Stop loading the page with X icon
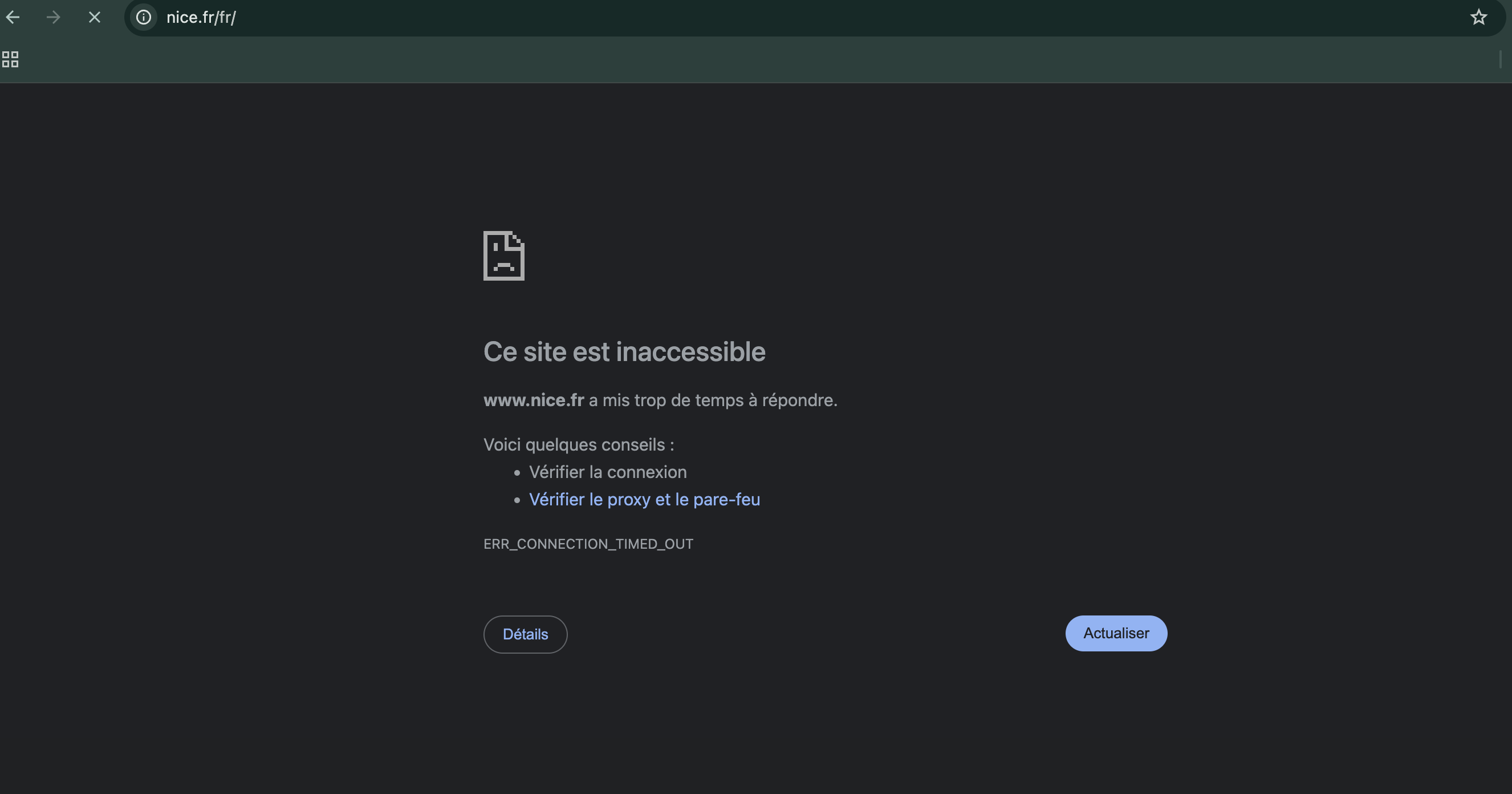The height and width of the screenshot is (794, 1512). [95, 18]
